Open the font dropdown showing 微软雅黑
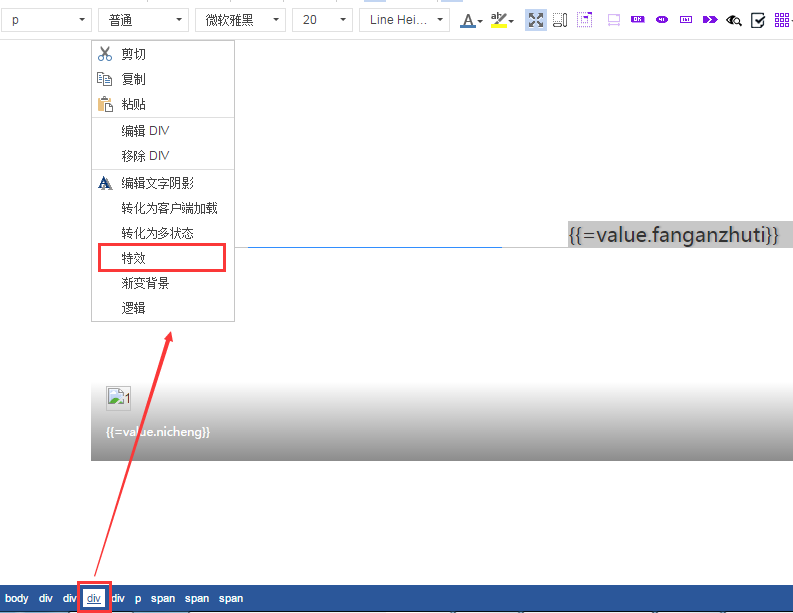The image size is (793, 613). [240, 20]
